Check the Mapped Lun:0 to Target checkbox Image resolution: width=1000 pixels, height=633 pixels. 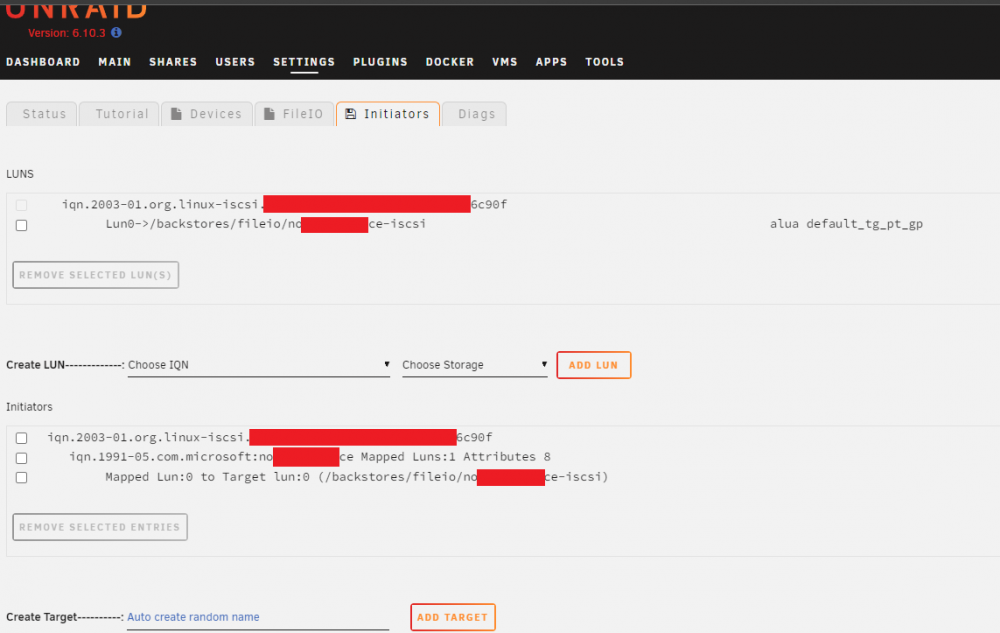pyautogui.click(x=22, y=477)
